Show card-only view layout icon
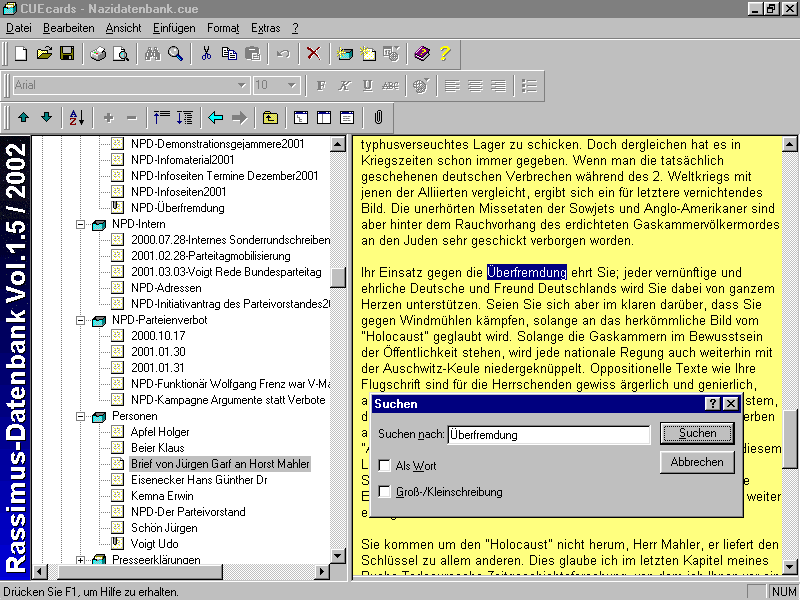This screenshot has height=600, width=800. [x=347, y=118]
